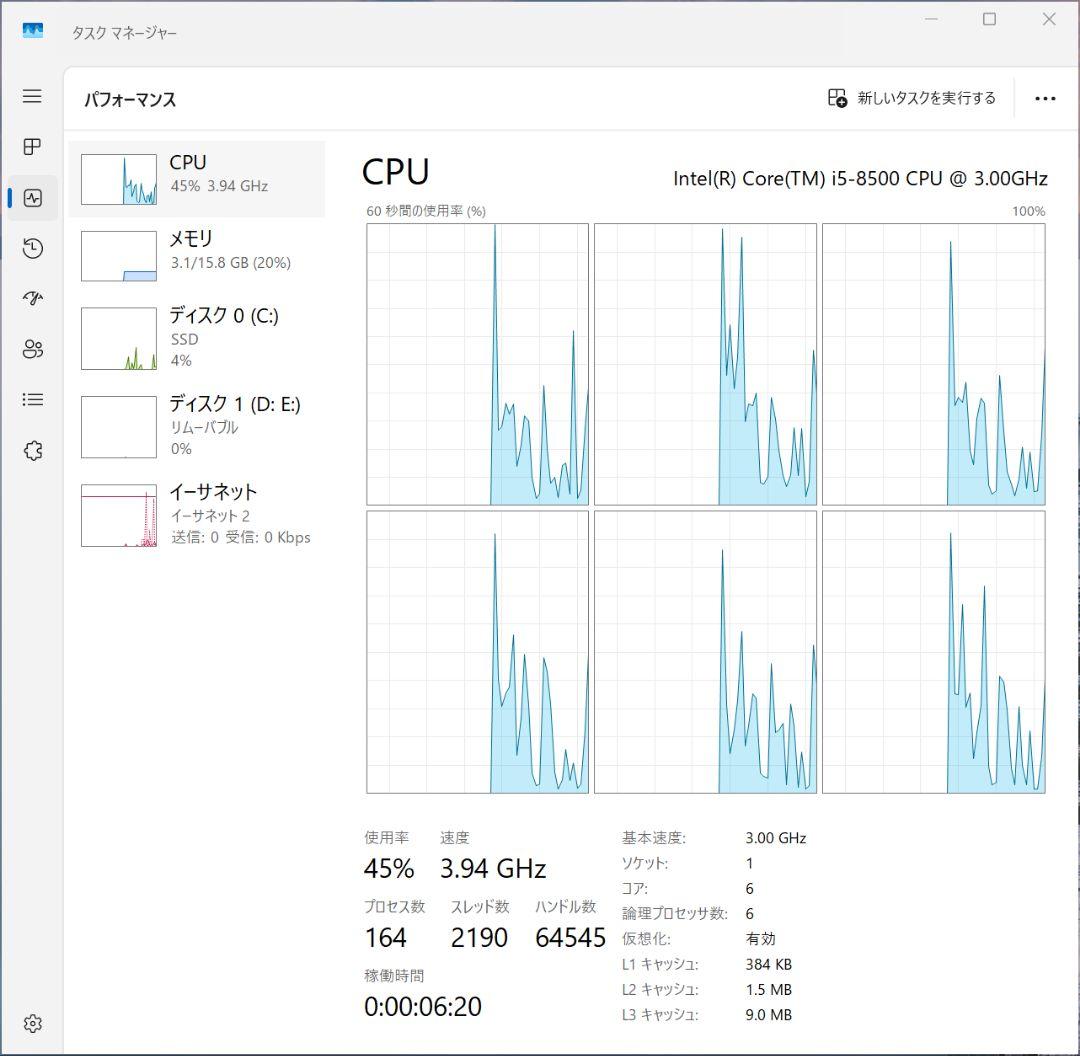Screen dimensions: 1080x1056
Task: Open the navigation hamburger menu
Action: pos(32,96)
